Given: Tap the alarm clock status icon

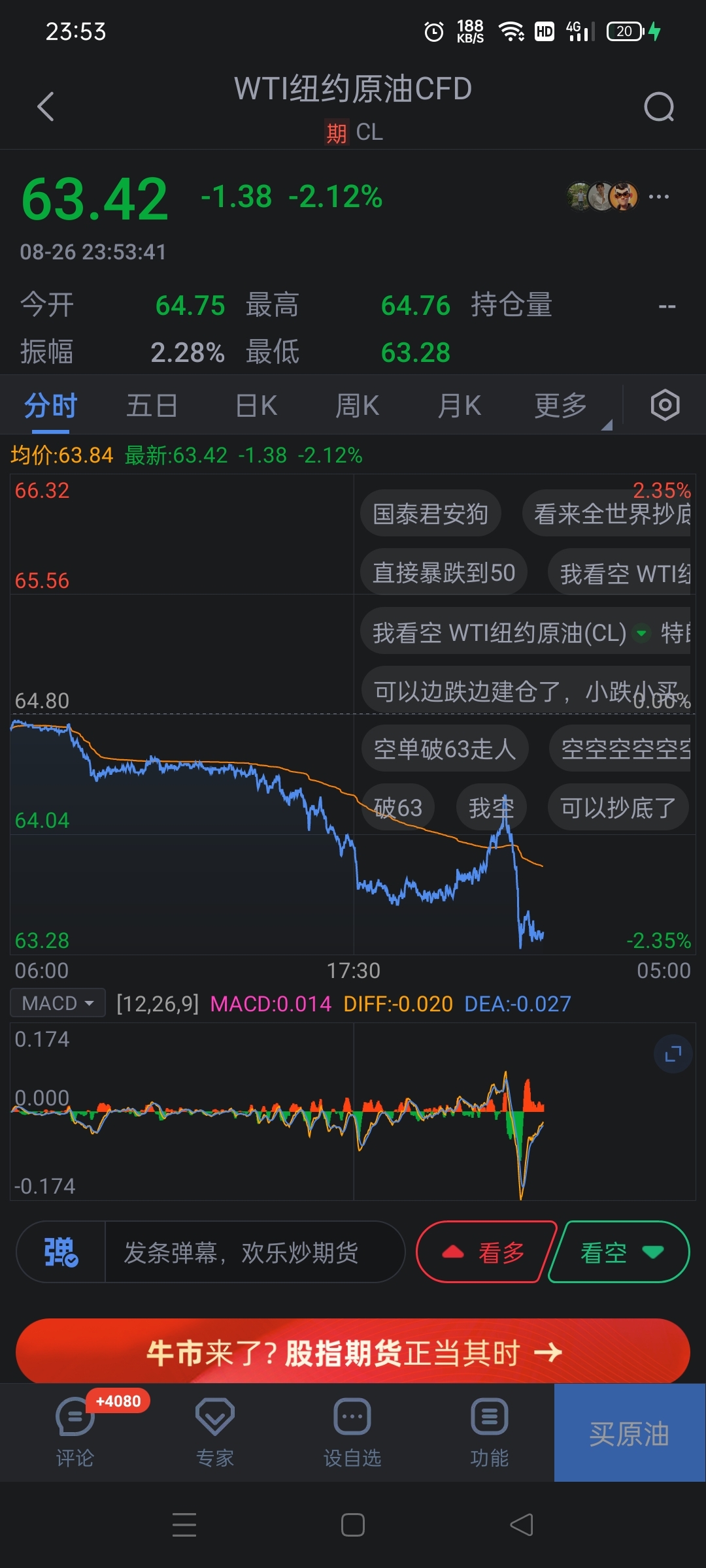Looking at the screenshot, I should (433, 31).
